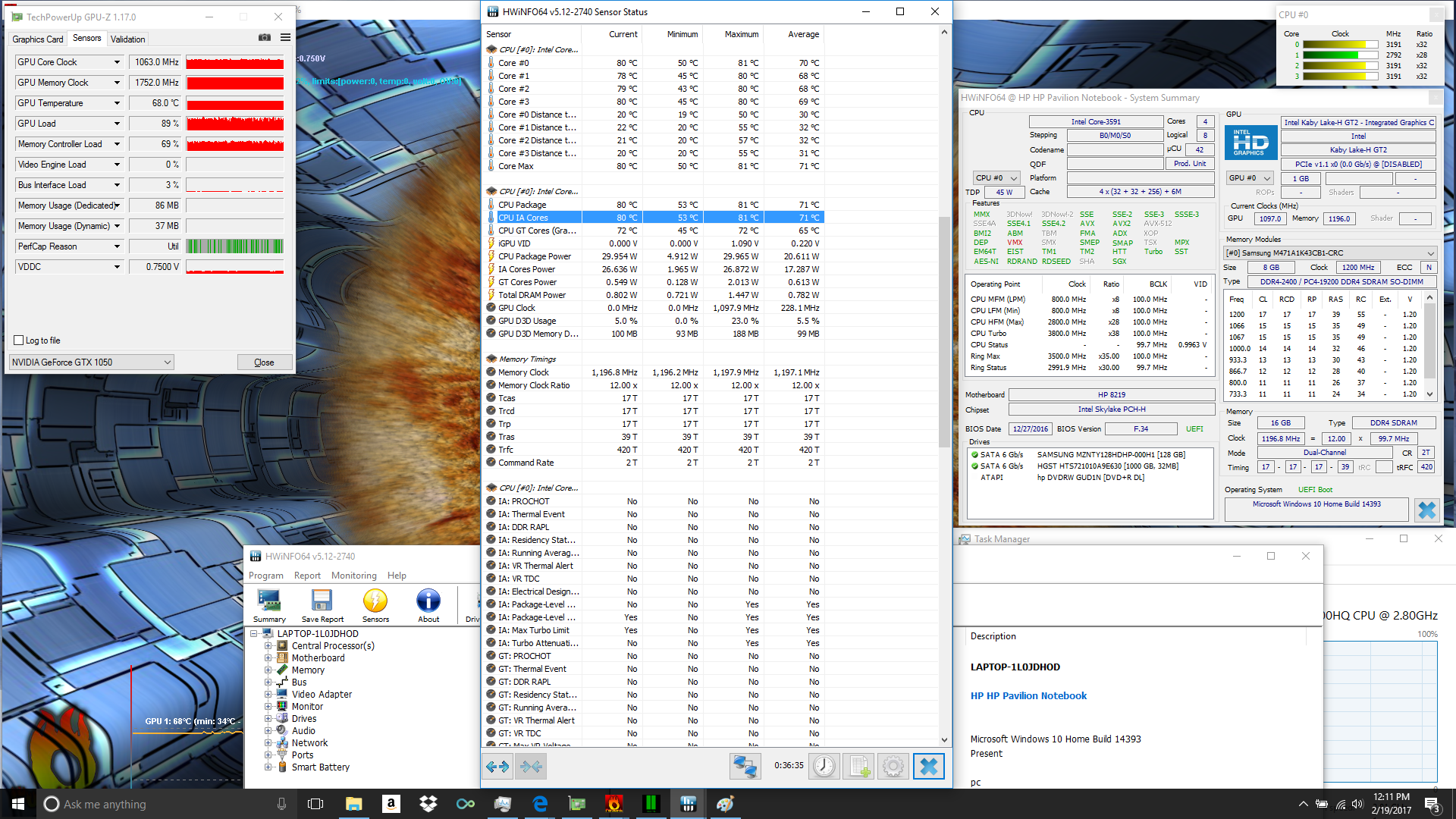Screen dimensions: 1456x819
Task: Open Microsoft Edge from the taskbar
Action: (540, 804)
